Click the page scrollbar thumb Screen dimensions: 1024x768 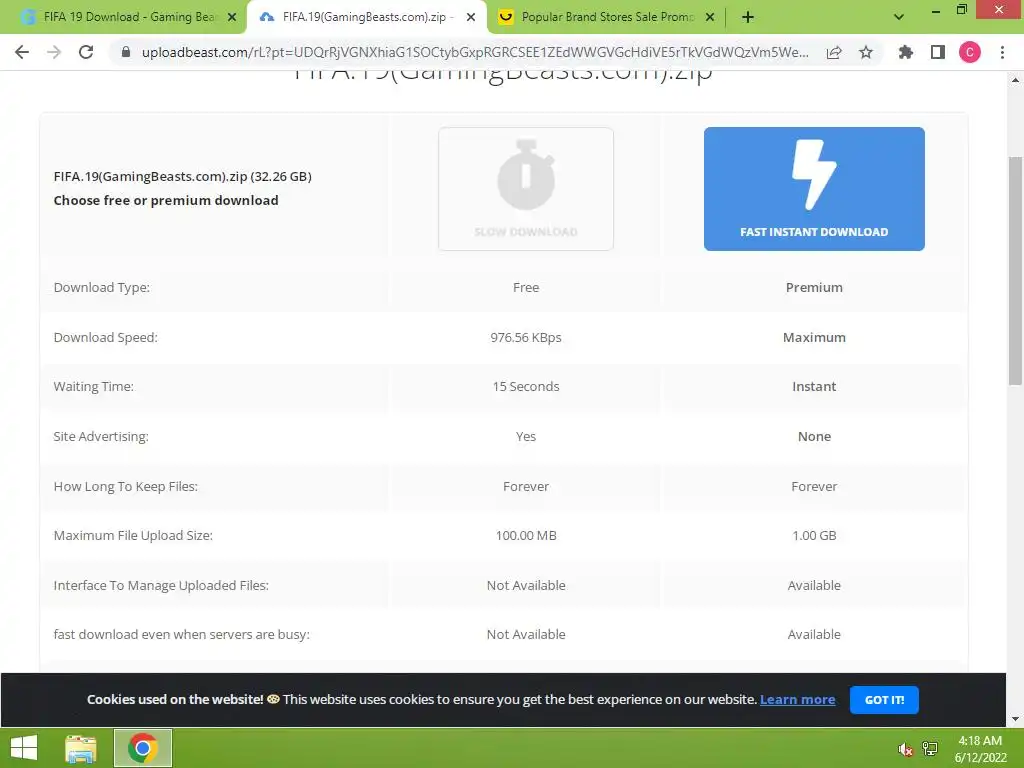click(x=1015, y=270)
